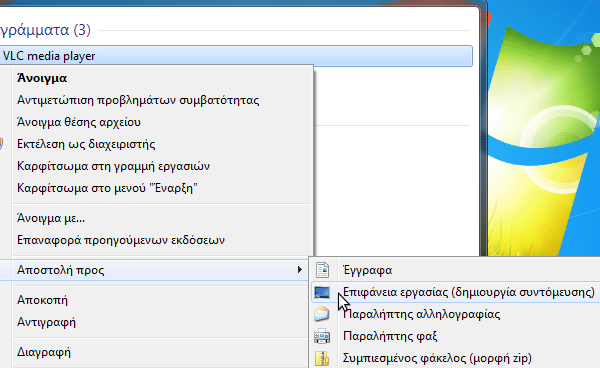Click the mail envelope icon
The height and width of the screenshot is (368, 600).
point(322,314)
